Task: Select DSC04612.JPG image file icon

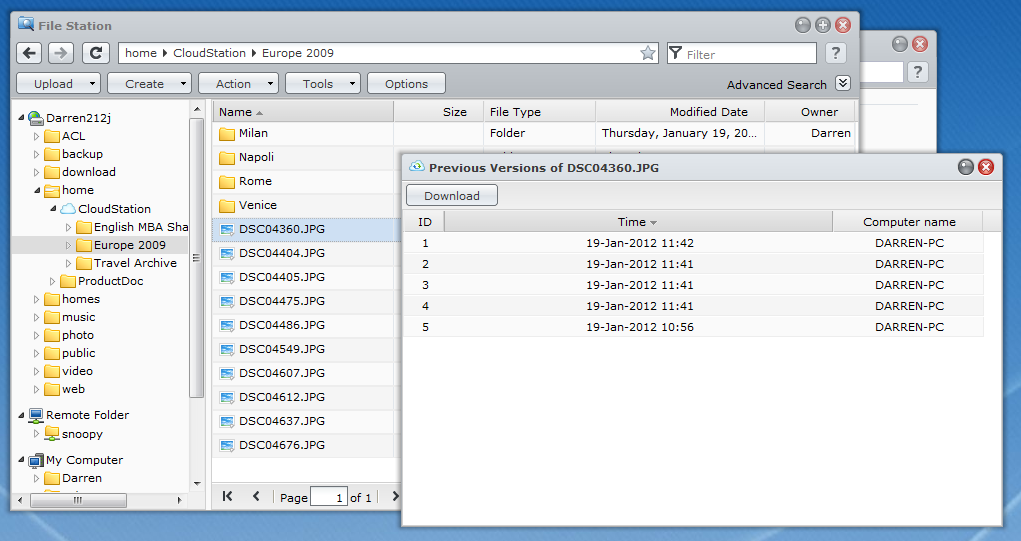Action: coord(227,397)
